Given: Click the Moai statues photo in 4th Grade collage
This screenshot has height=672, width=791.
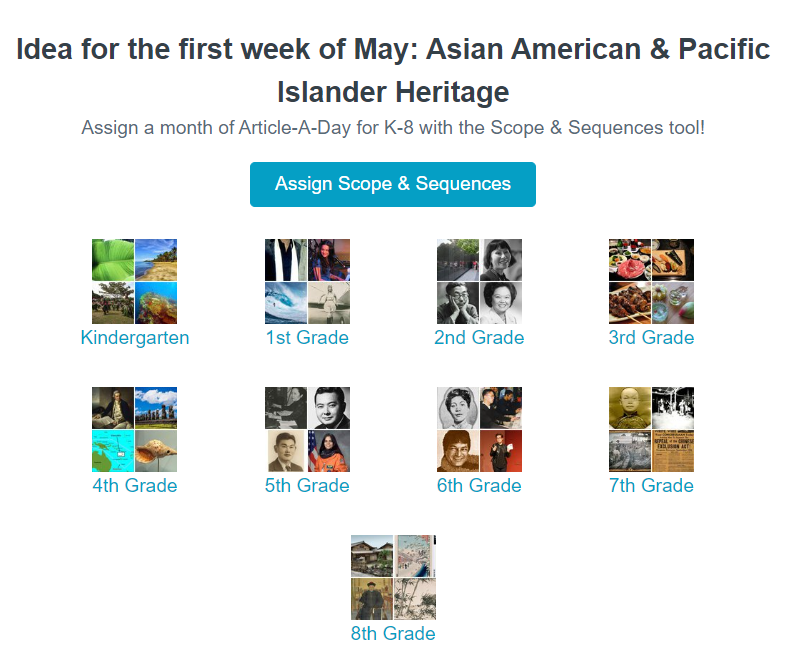Looking at the screenshot, I should (x=156, y=407).
